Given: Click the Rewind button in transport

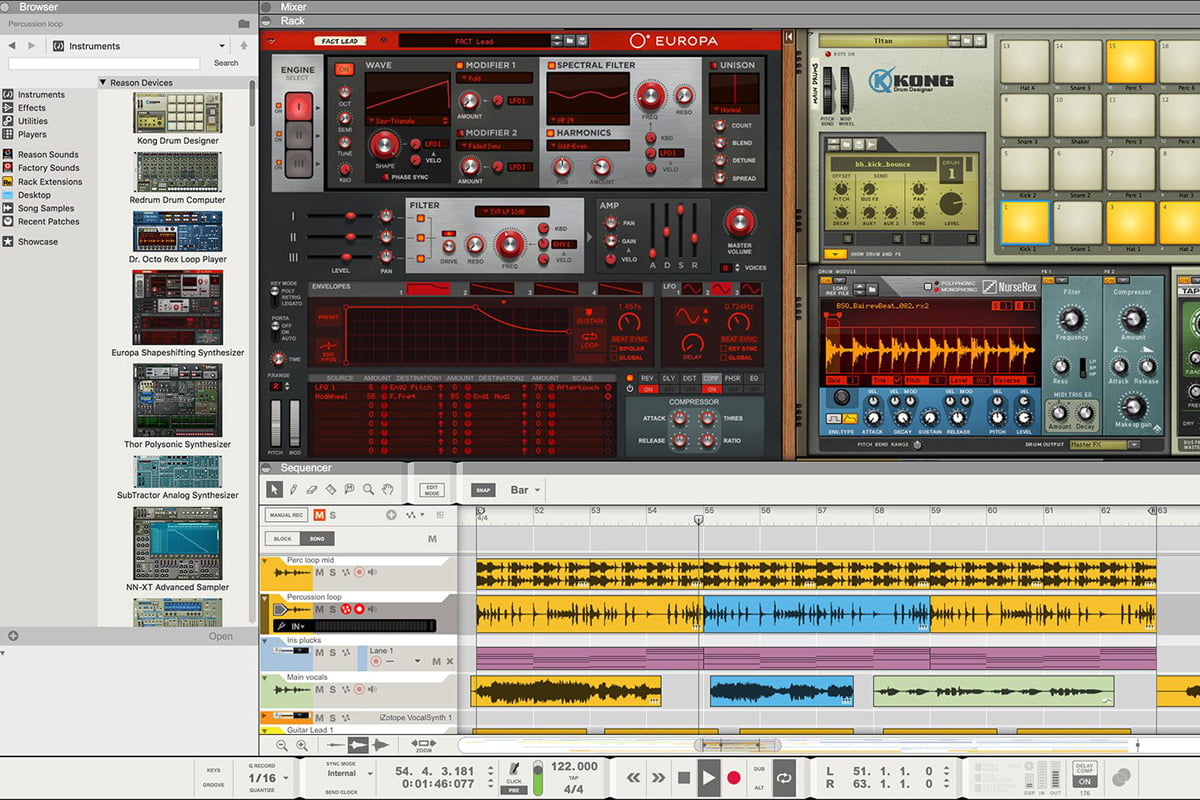Looking at the screenshot, I should point(633,777).
